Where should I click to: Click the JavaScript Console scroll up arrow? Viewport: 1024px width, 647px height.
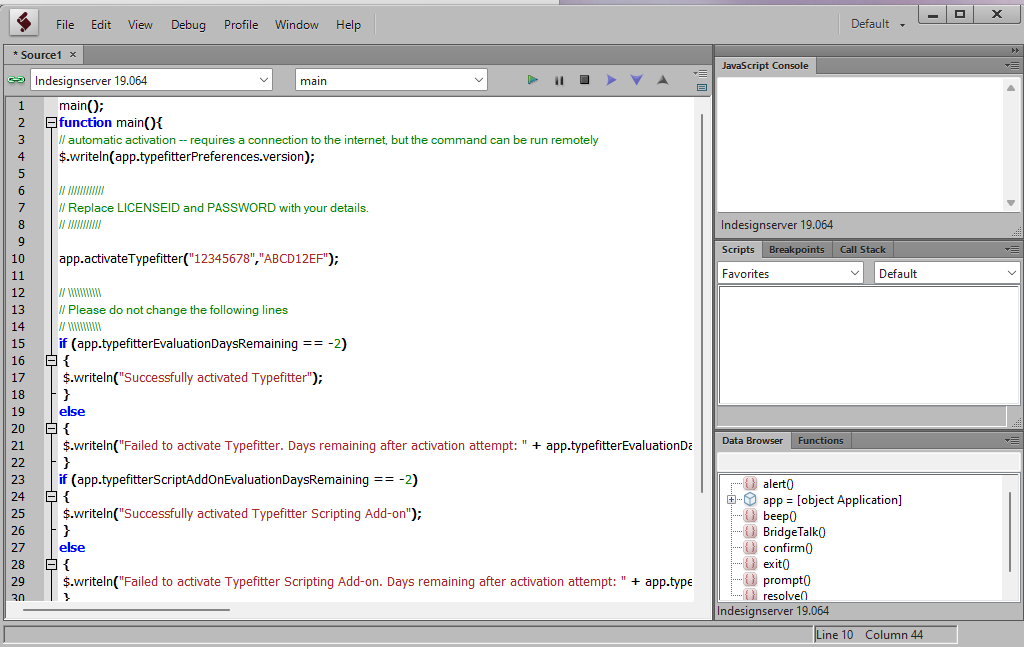(x=1011, y=88)
